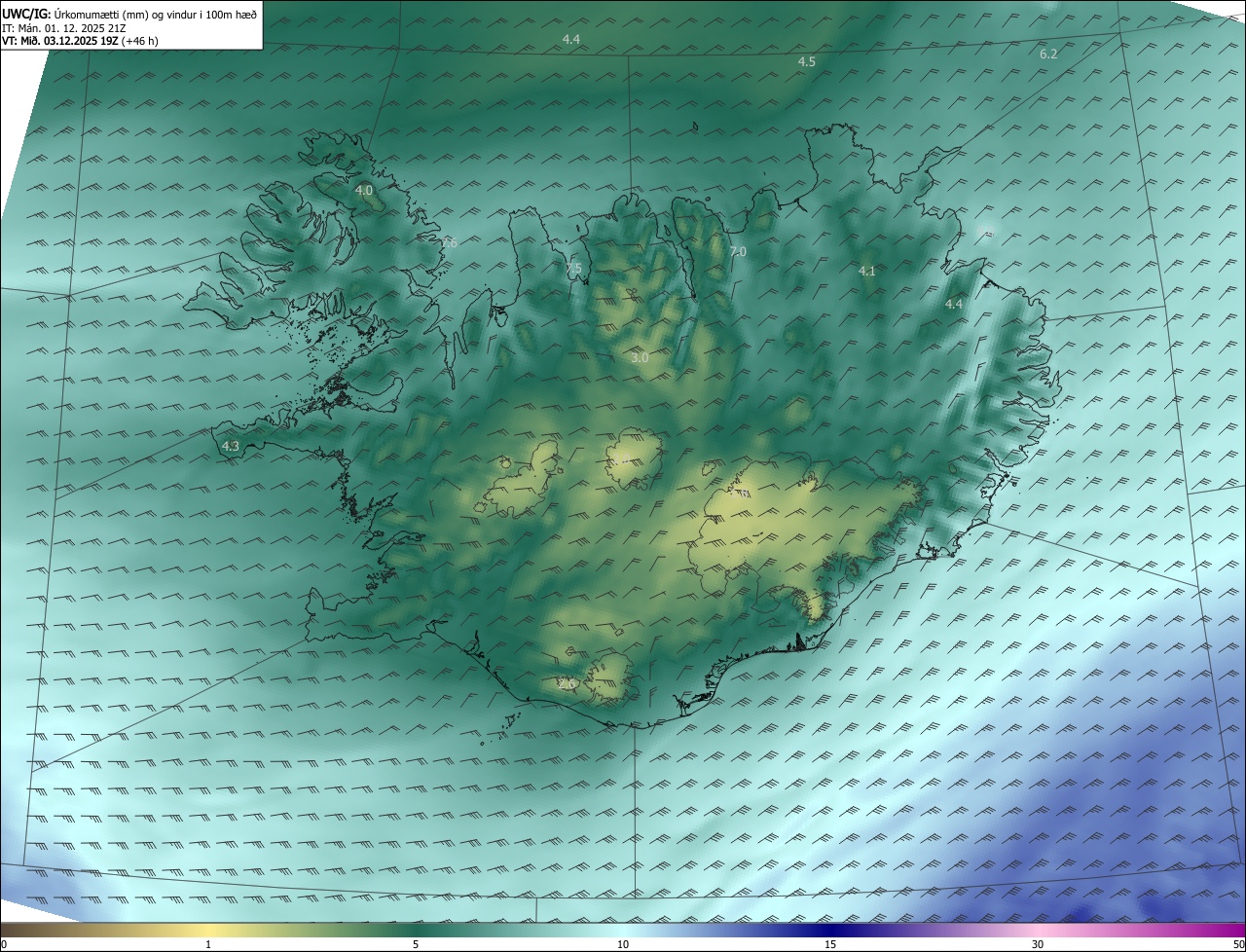Click the colour scale tick label 15
1246x952 pixels.
(830, 944)
